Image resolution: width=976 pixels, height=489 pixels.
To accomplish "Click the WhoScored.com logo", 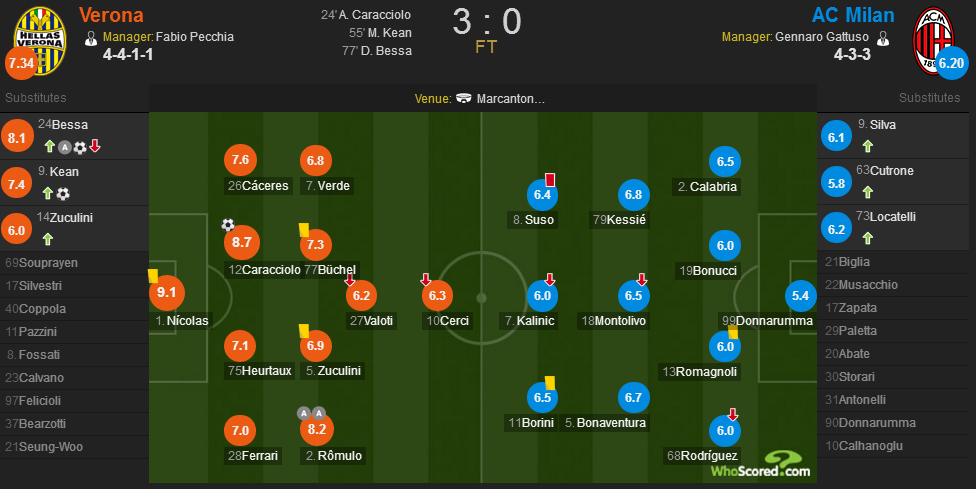I will (x=761, y=465).
